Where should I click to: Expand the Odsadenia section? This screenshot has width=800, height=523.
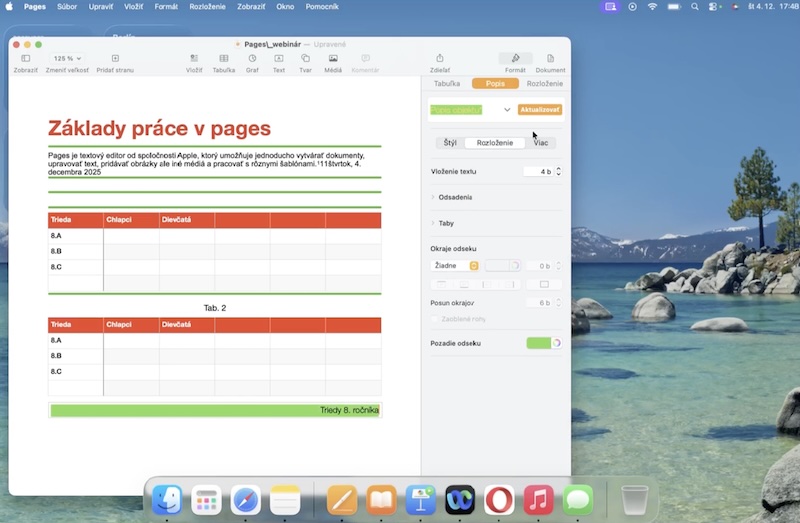click(433, 197)
